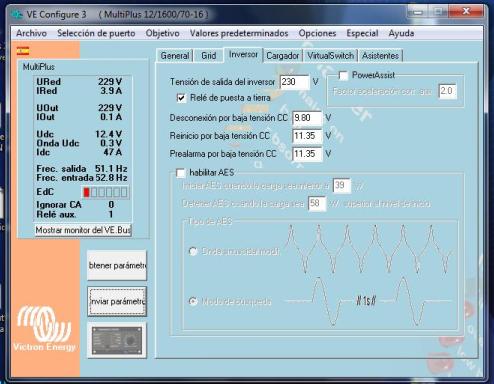This screenshot has width=494, height=384.
Task: Close the VE Configure window
Action: pos(466,12)
